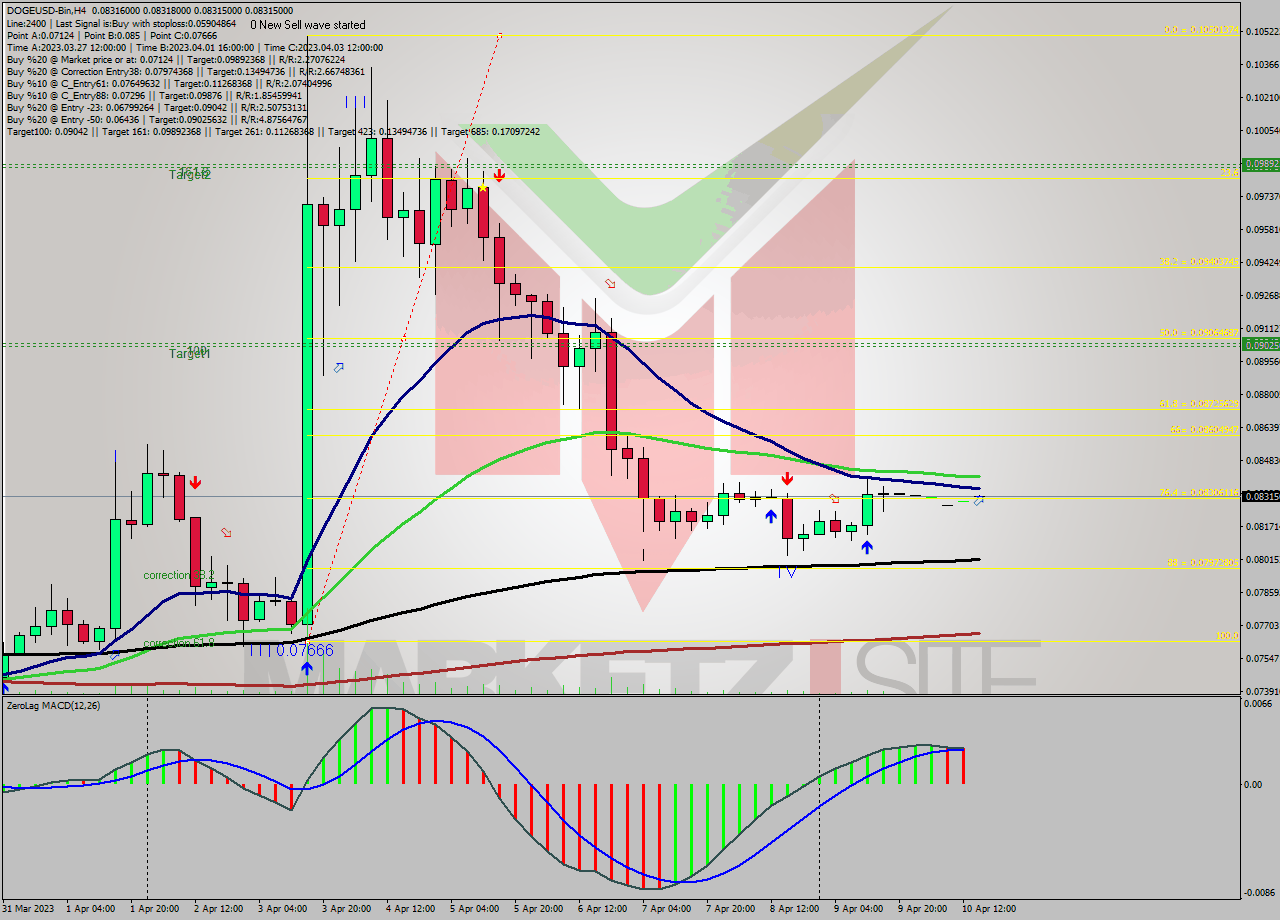Click the red down arrow above 2 Apr candle
This screenshot has height=920, width=1280.
tap(195, 482)
